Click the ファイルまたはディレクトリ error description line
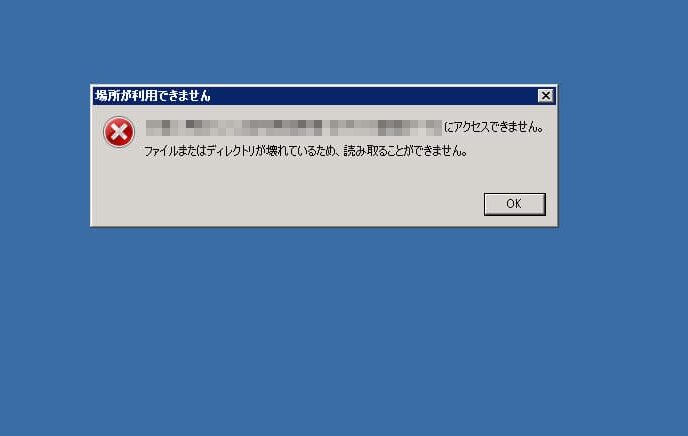This screenshot has width=688, height=436. (x=306, y=151)
